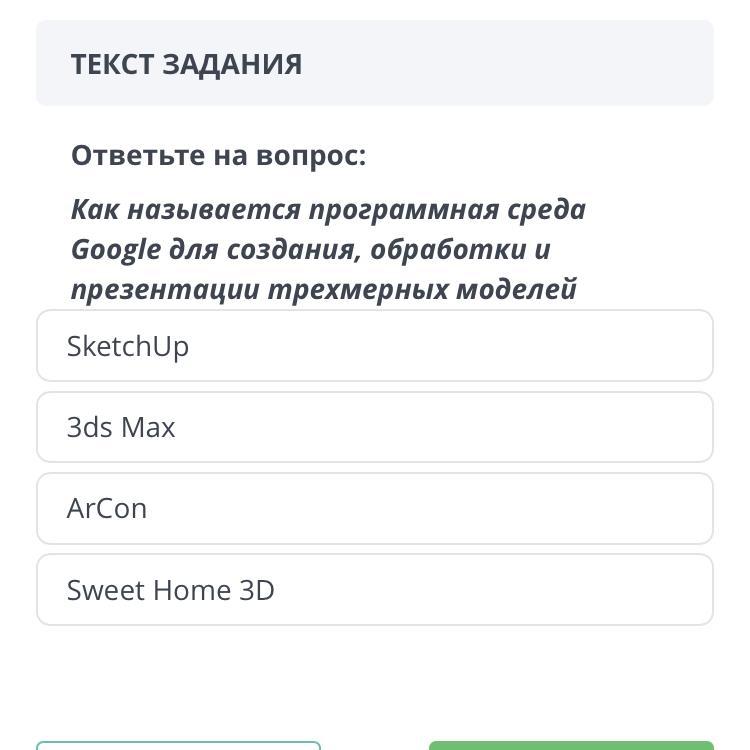
Task: Pick the ArCon answer option
Action: coord(374,508)
